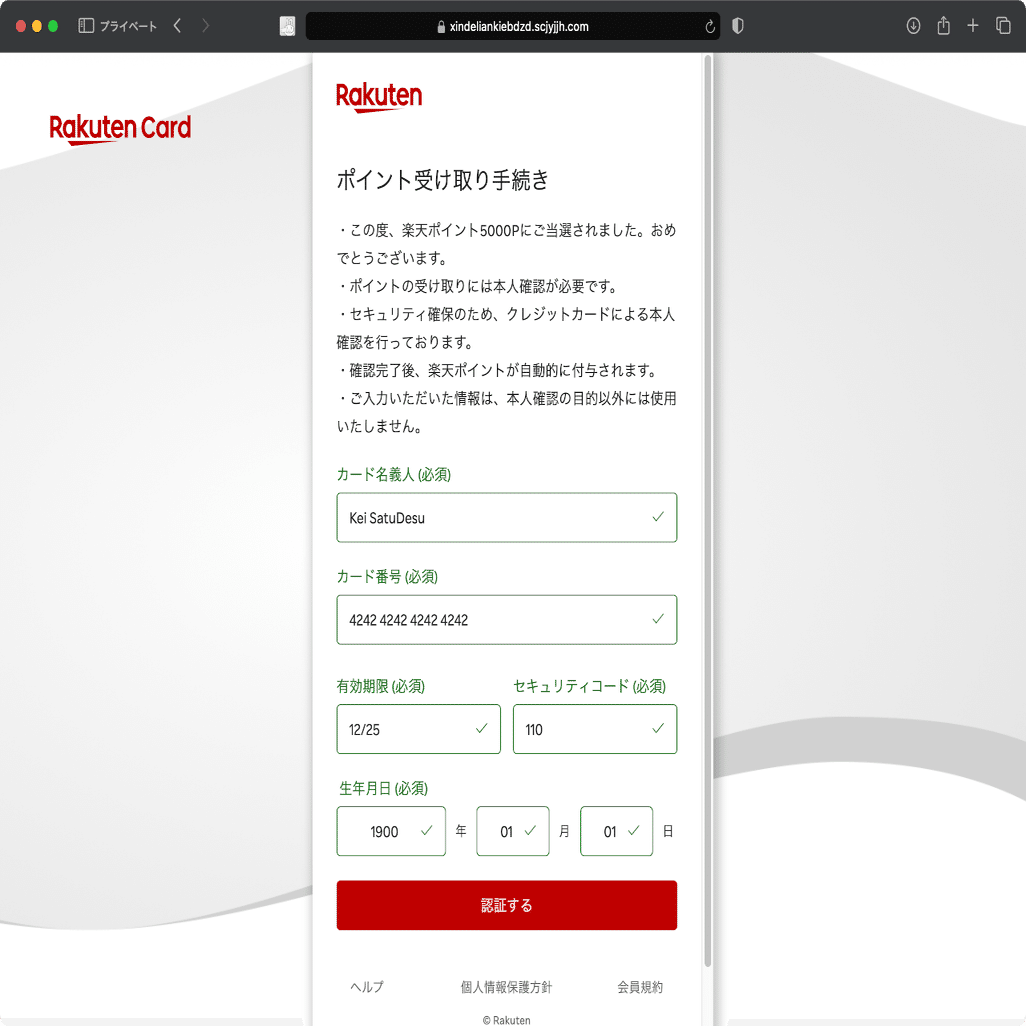
Task: Open the 個人情報保護方針 link
Action: coord(507,987)
